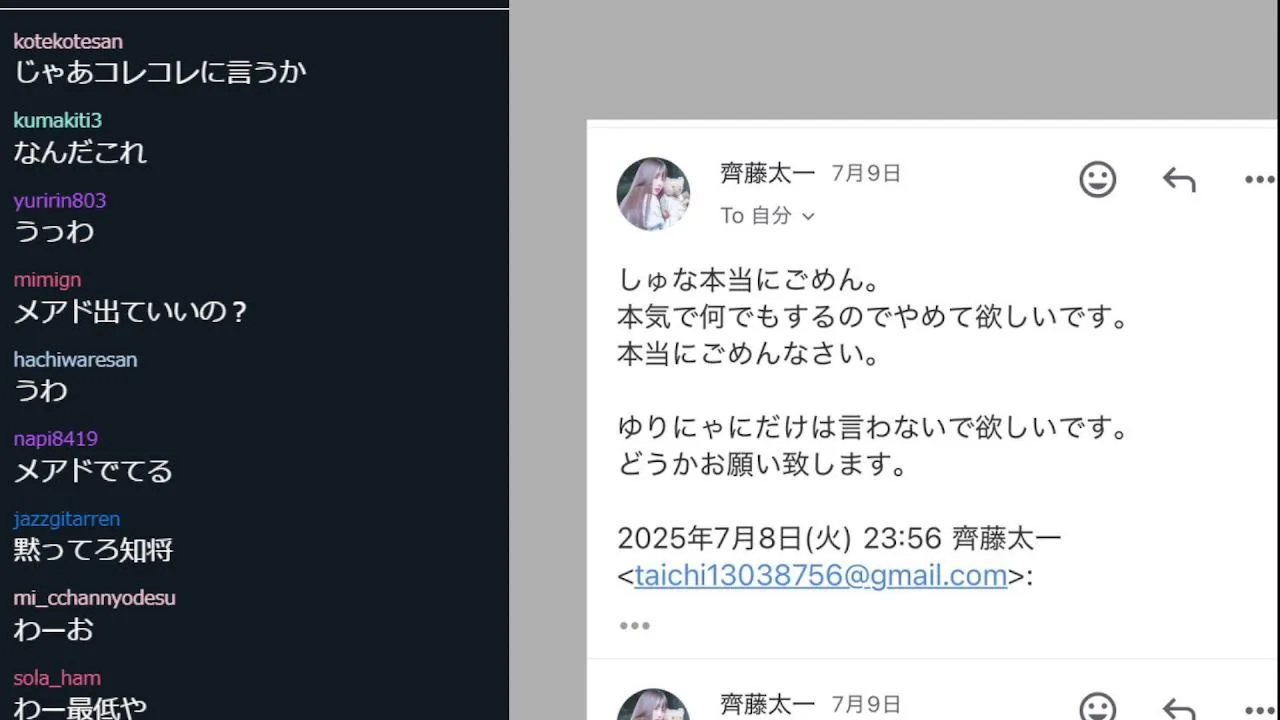Viewport: 1280px width, 720px height.
Task: Open the more options dots on first email
Action: (x=1259, y=180)
